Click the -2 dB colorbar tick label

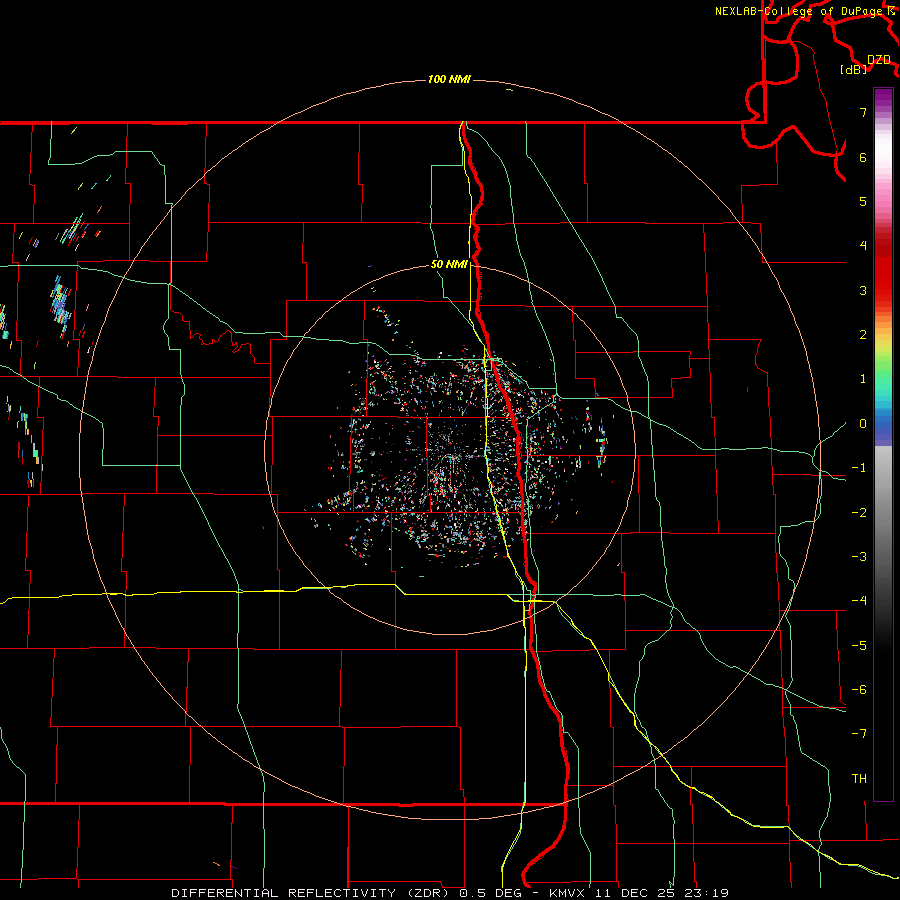click(859, 513)
